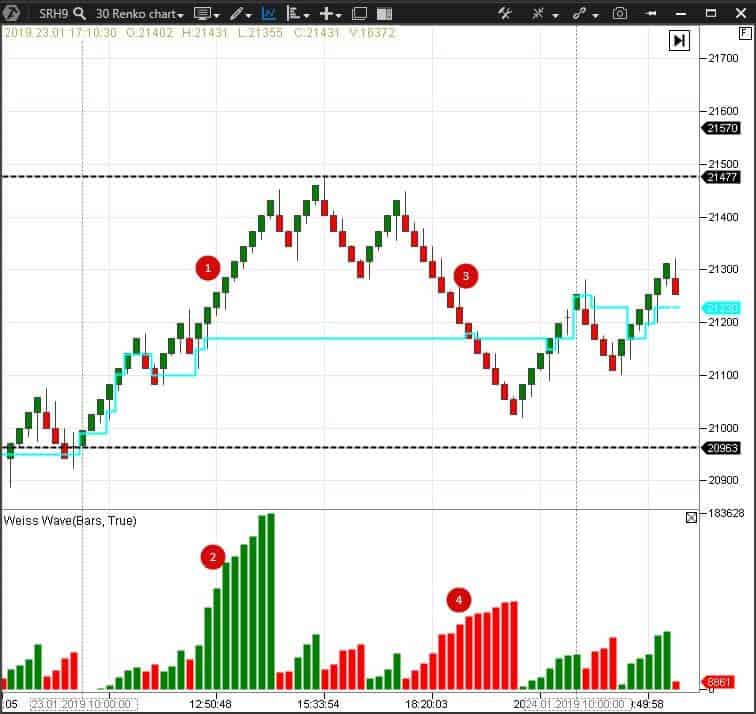Open the crosshair plus tool dropdown
Screen dimensions: 756x714
[331, 14]
